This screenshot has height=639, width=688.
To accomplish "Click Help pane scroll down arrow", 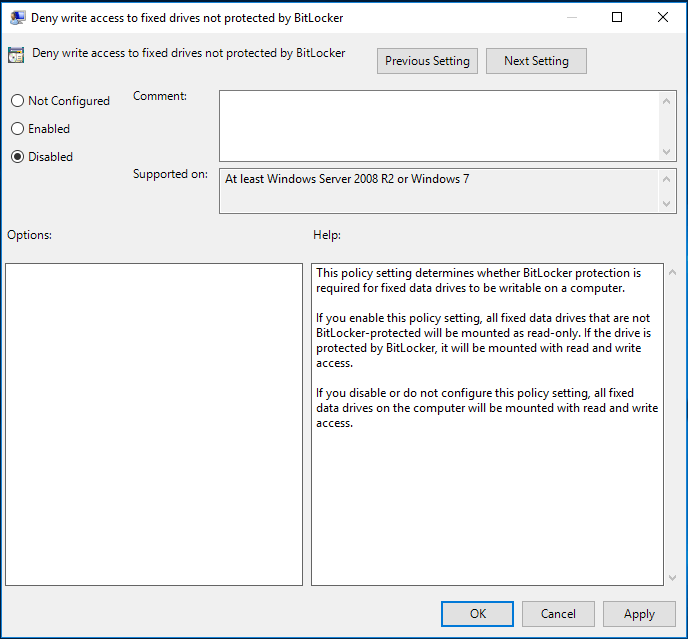I will point(672,578).
